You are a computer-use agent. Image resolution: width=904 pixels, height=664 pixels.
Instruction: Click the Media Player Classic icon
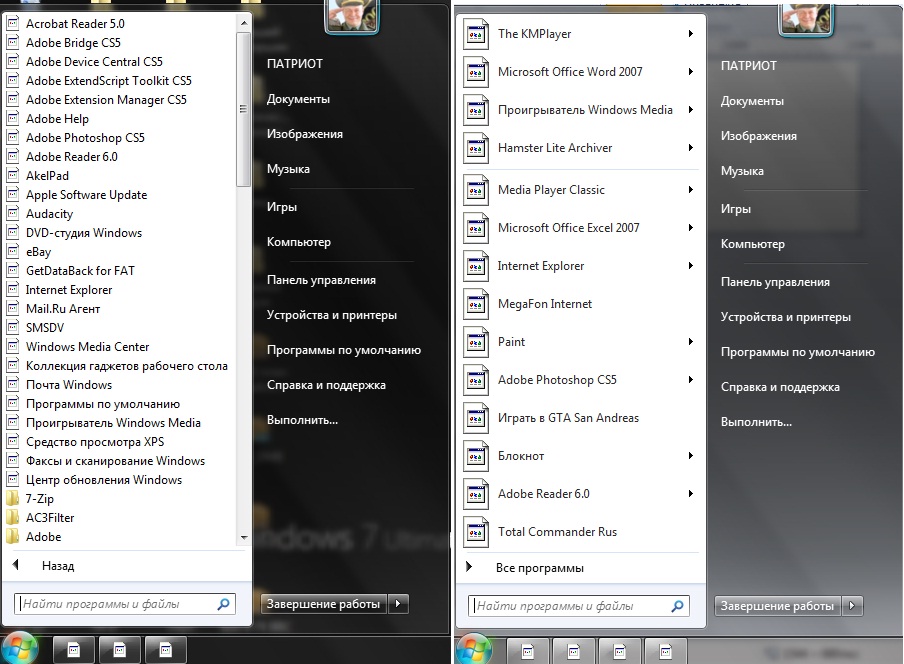click(476, 190)
